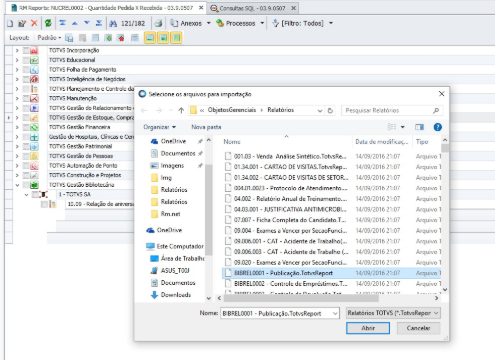Switch to Consultas SQL tab

pyautogui.click(x=253, y=8)
